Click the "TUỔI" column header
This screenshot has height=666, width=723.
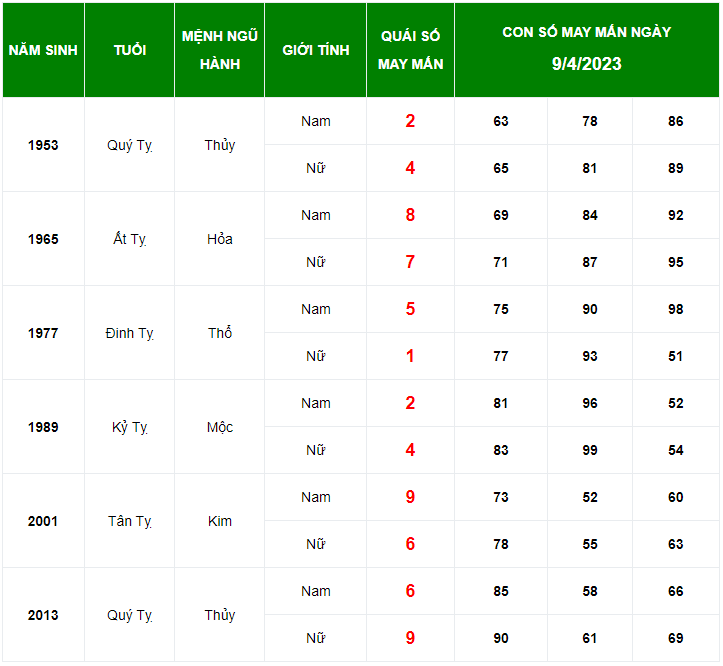point(130,50)
